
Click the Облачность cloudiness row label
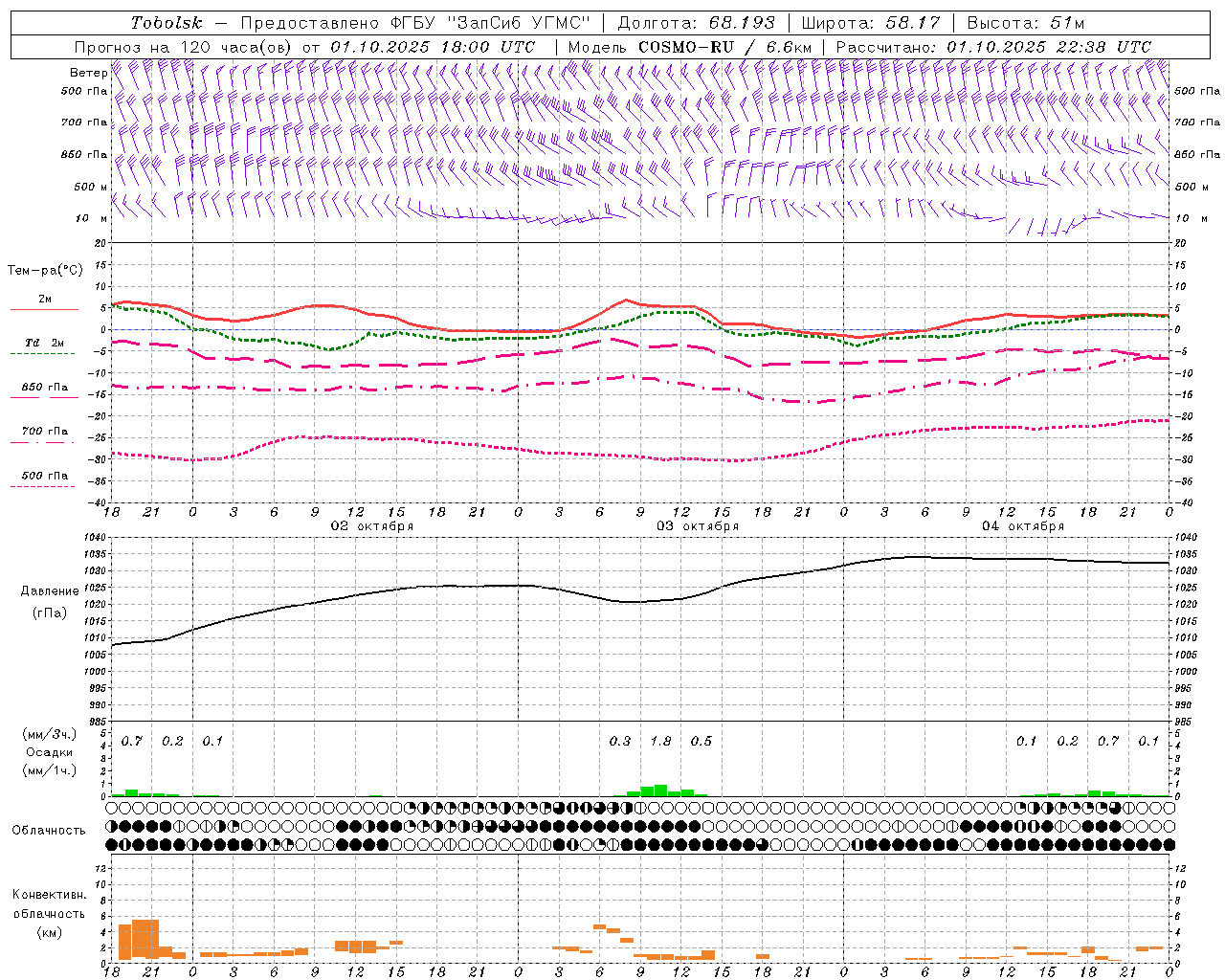[x=49, y=831]
